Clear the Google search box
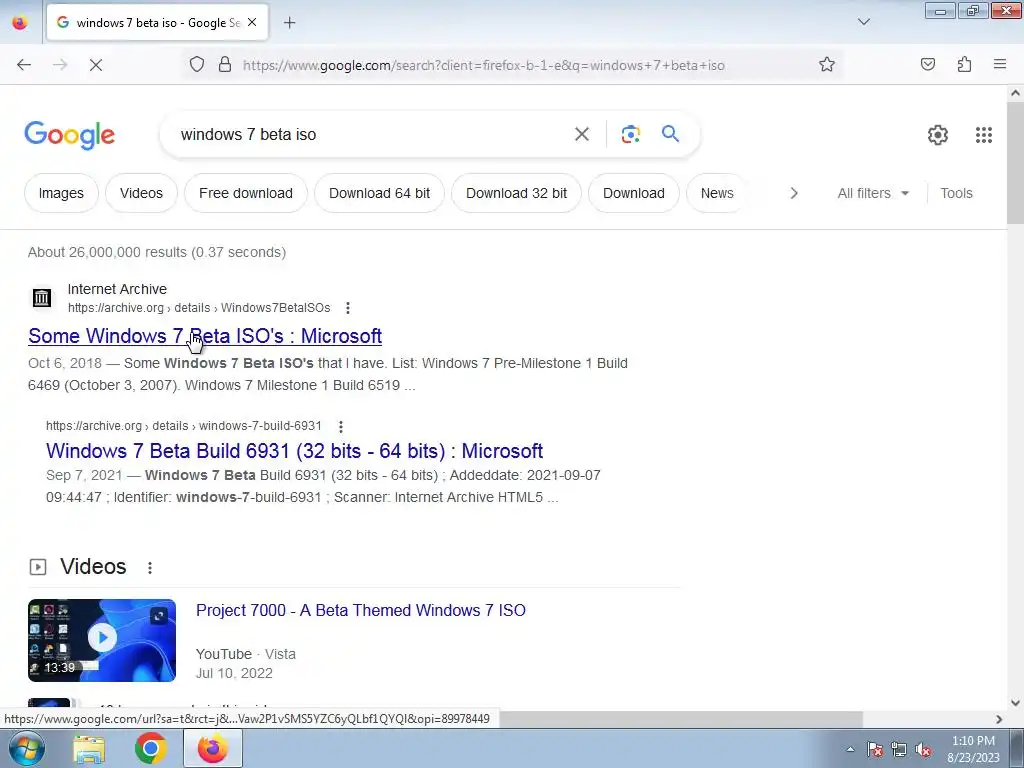The image size is (1024, 768). [581, 135]
